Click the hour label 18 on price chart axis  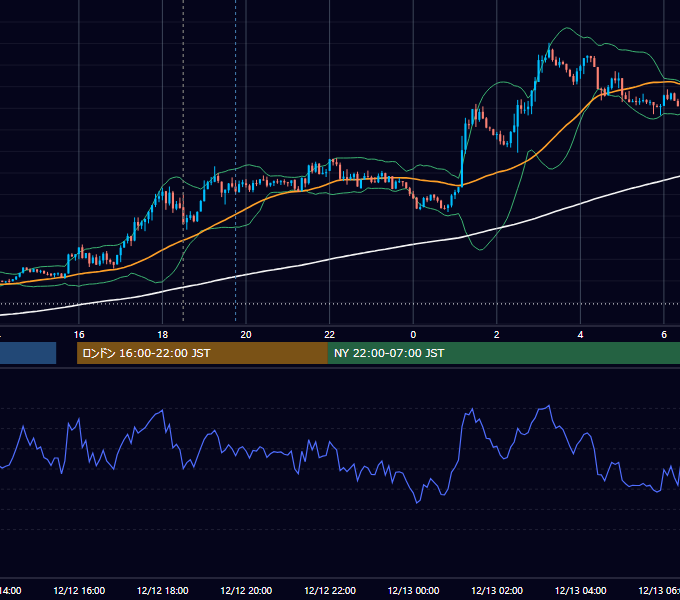(163, 335)
